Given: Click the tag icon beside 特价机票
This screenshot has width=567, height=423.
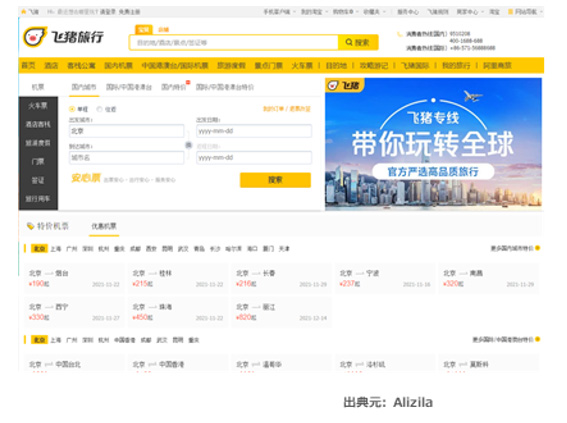Looking at the screenshot, I should (x=30, y=226).
